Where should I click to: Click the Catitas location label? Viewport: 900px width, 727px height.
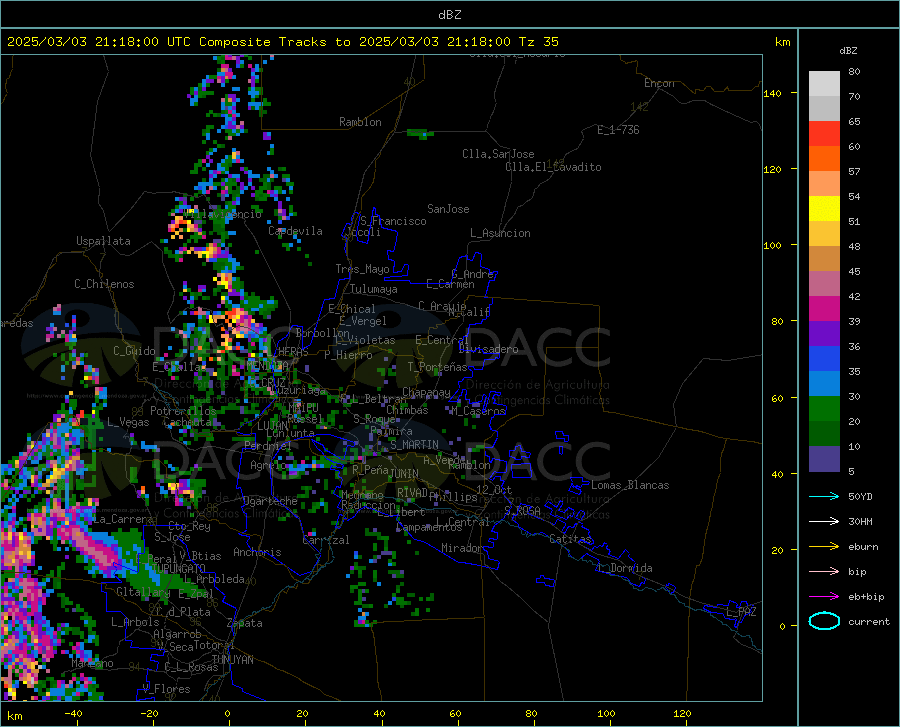pos(570,539)
